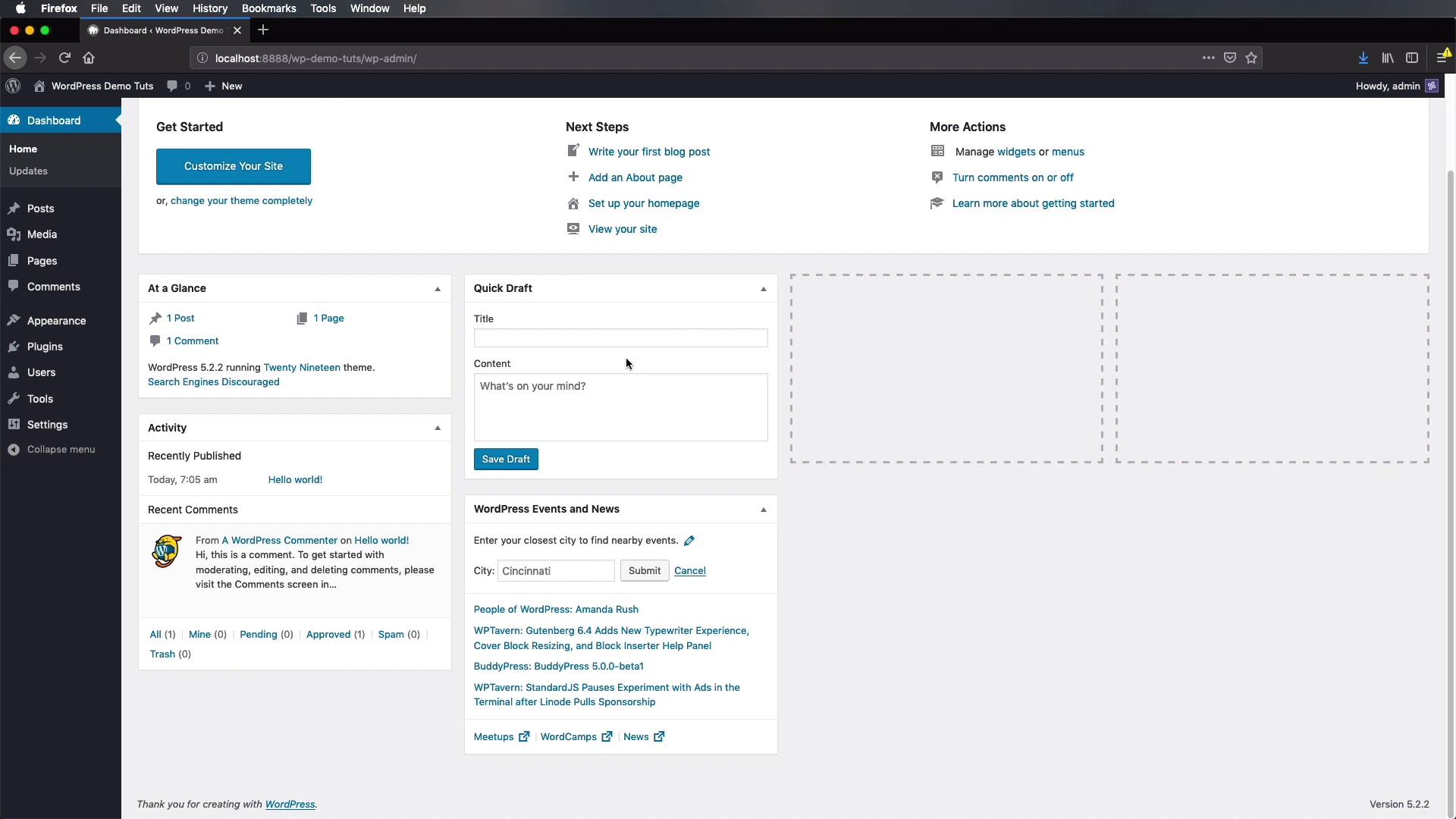Screen dimensions: 1456x819
Task: Collapse the WordPress Events and News widget
Action: 763,509
